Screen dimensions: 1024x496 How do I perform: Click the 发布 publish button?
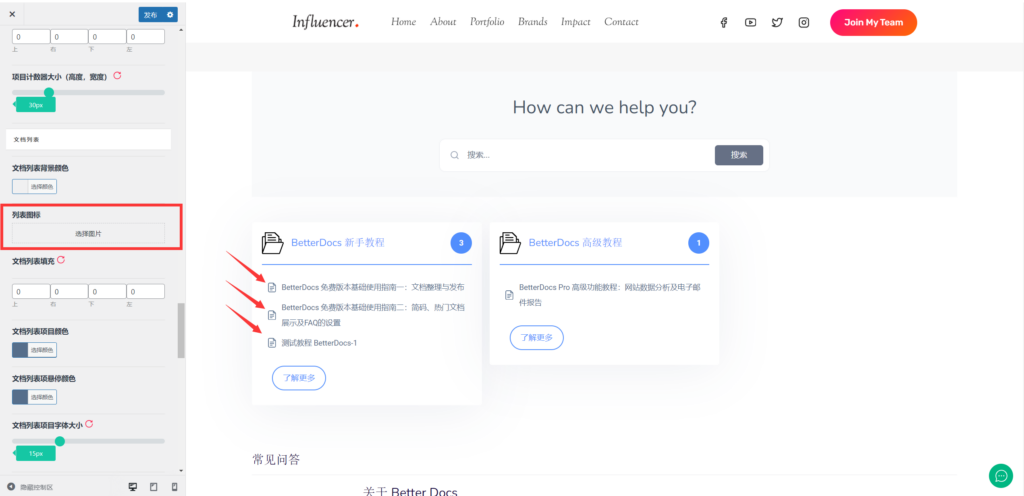pos(151,14)
